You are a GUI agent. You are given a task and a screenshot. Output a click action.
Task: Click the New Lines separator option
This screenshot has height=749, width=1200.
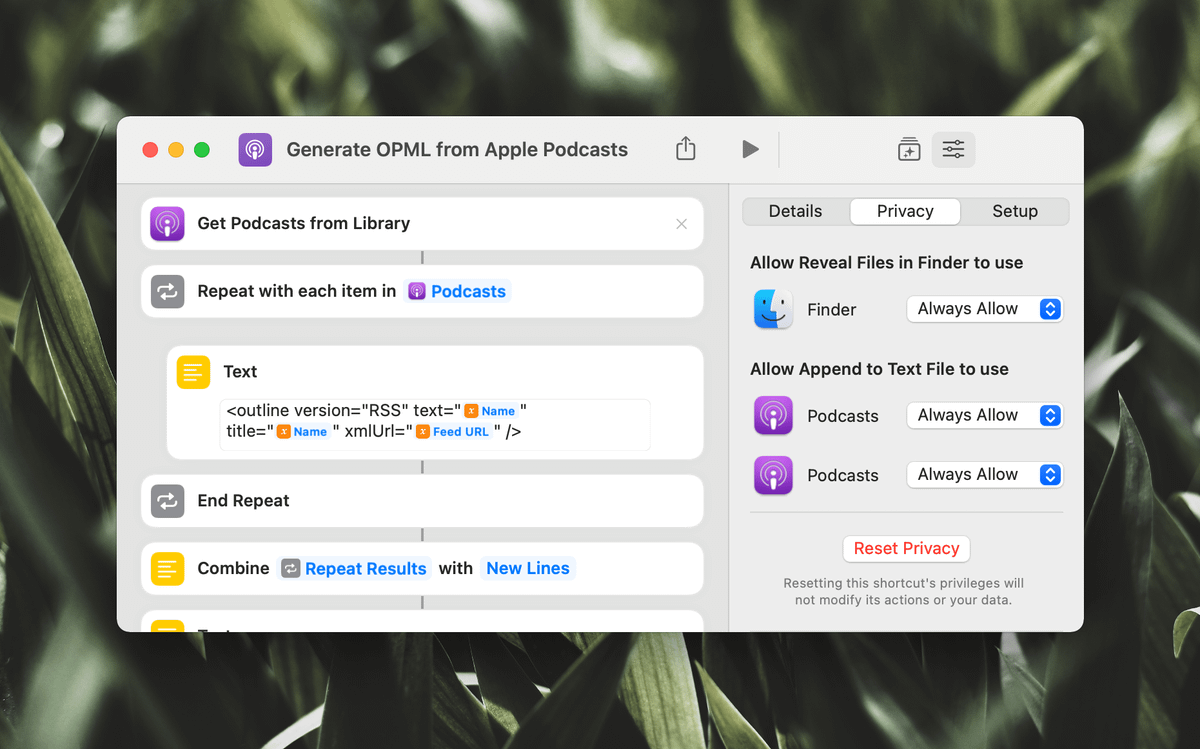[527, 569]
